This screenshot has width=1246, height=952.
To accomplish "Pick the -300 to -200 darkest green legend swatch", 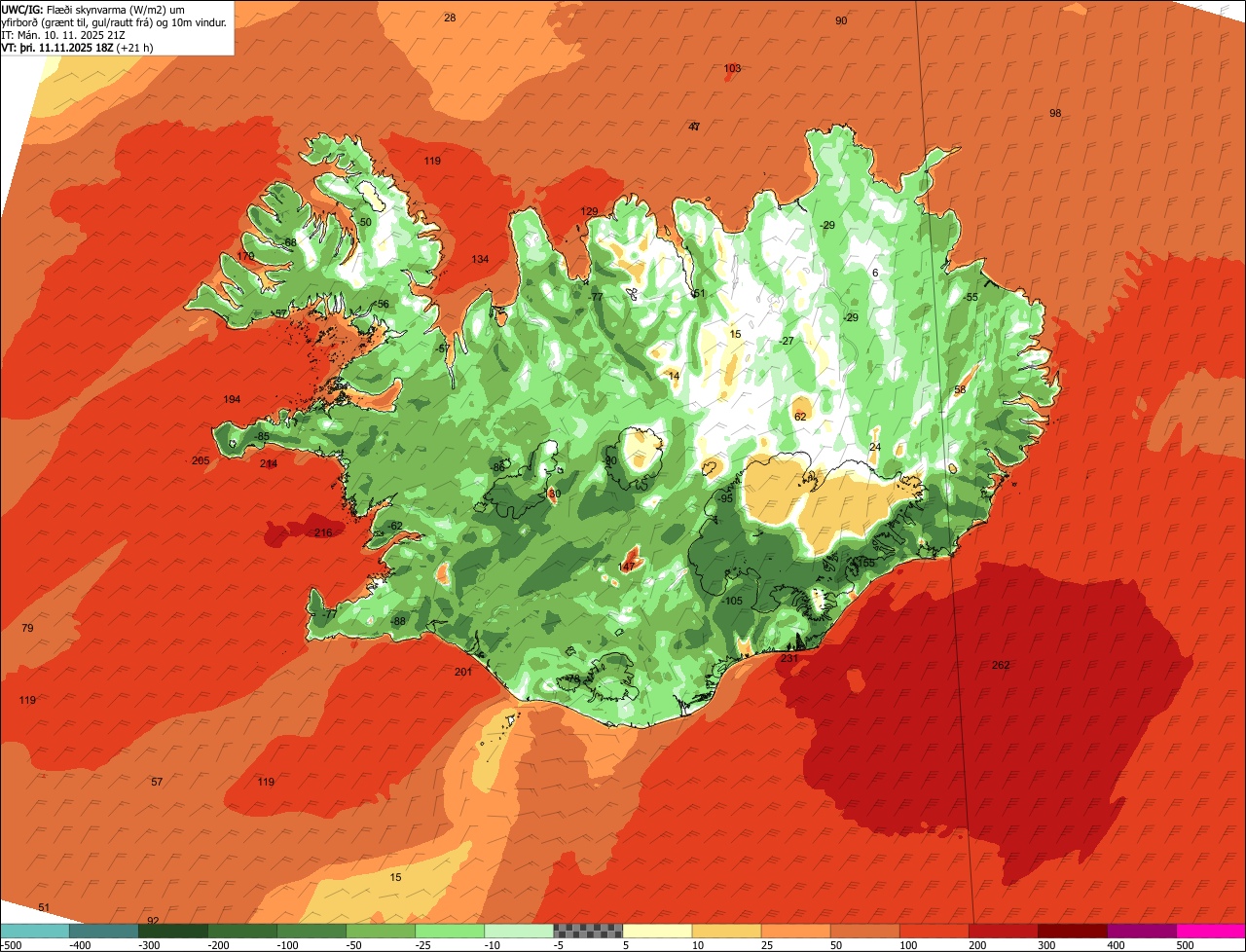I will [x=172, y=931].
